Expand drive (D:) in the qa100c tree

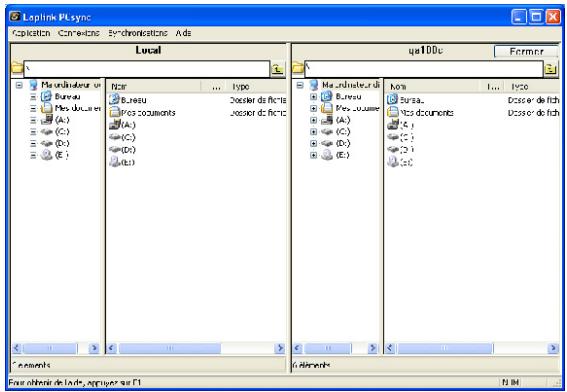click(314, 143)
